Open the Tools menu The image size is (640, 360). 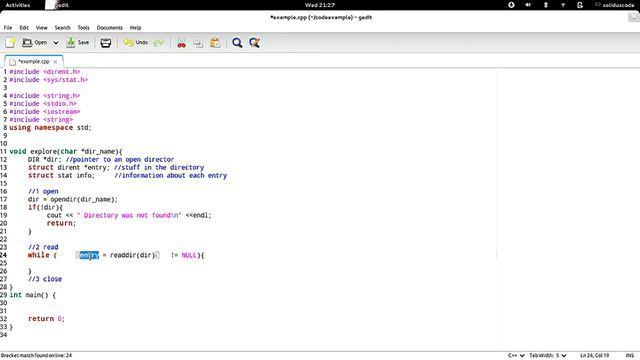click(x=83, y=28)
